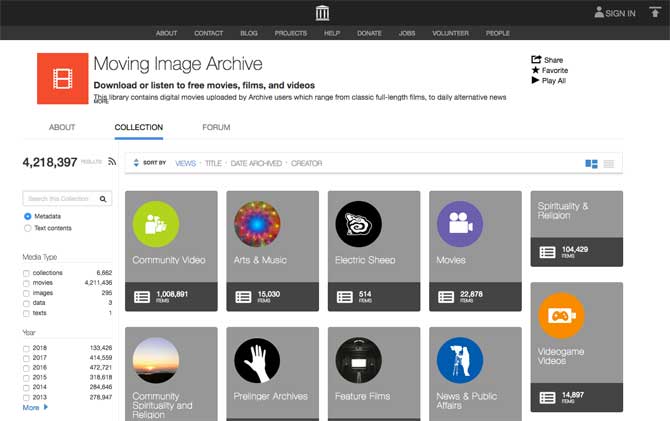Open the ABOUT tab
The image size is (670, 421).
[62, 127]
